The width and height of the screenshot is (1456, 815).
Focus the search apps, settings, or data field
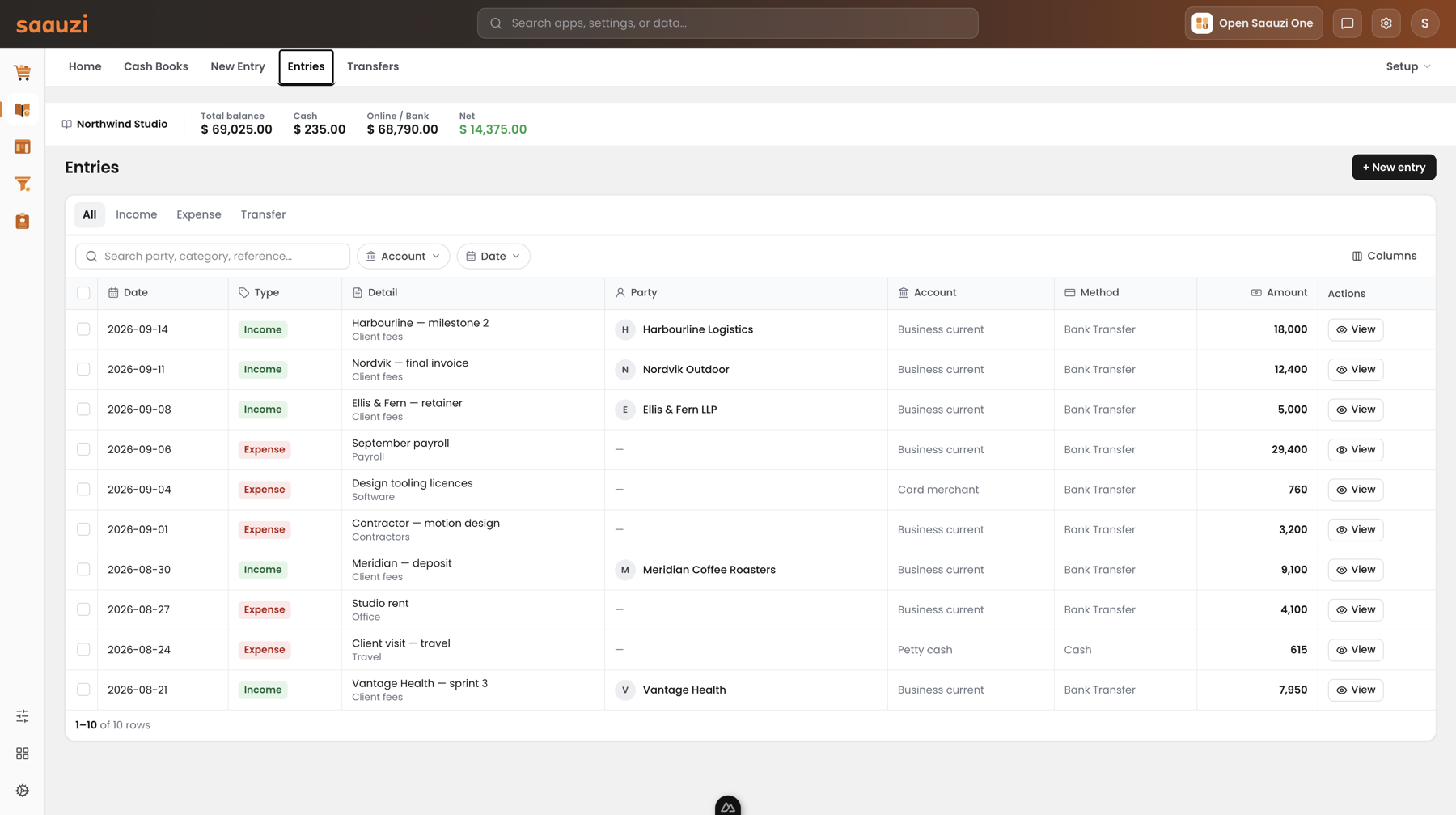728,23
